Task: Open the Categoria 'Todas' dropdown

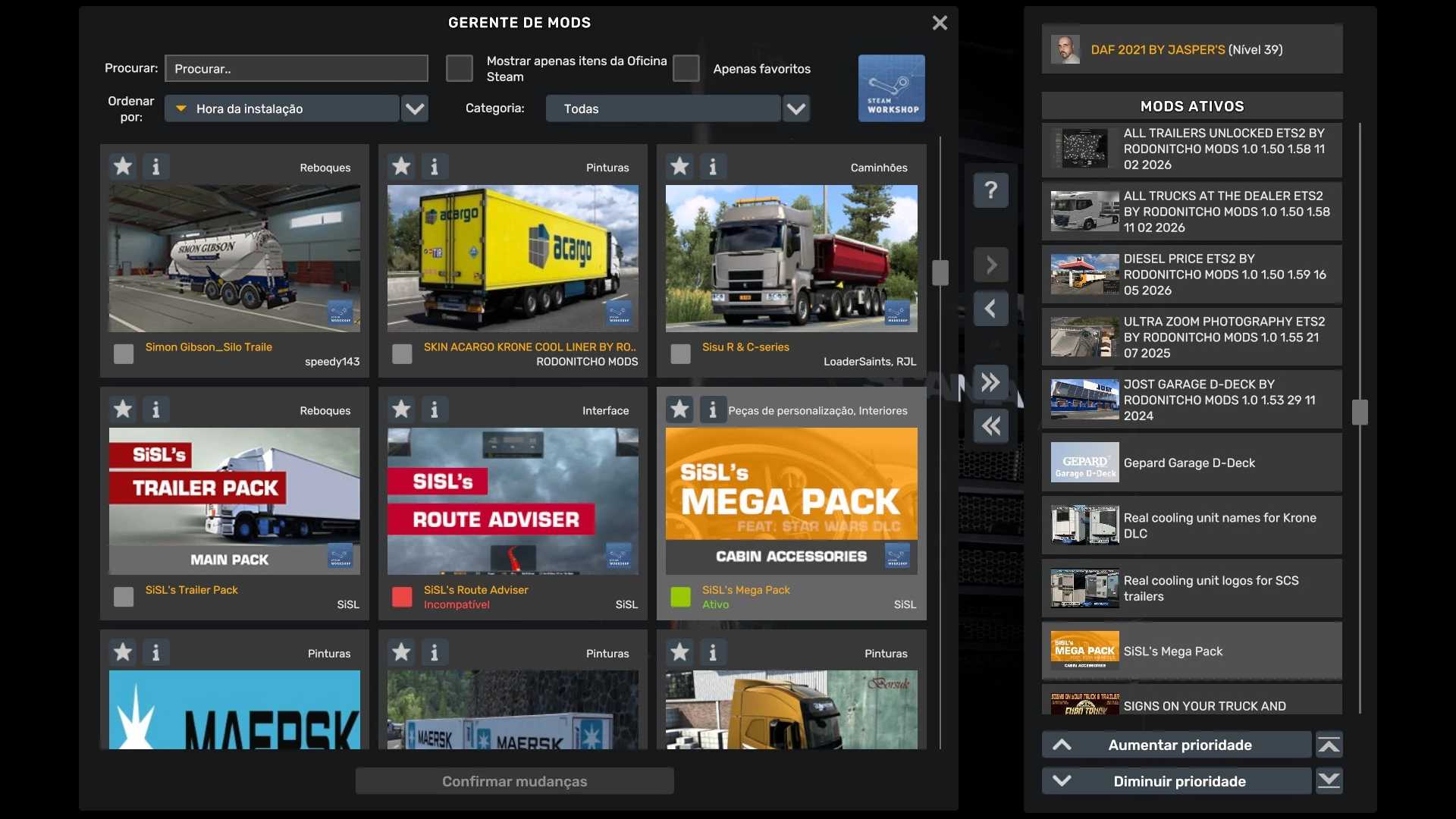Action: point(663,108)
